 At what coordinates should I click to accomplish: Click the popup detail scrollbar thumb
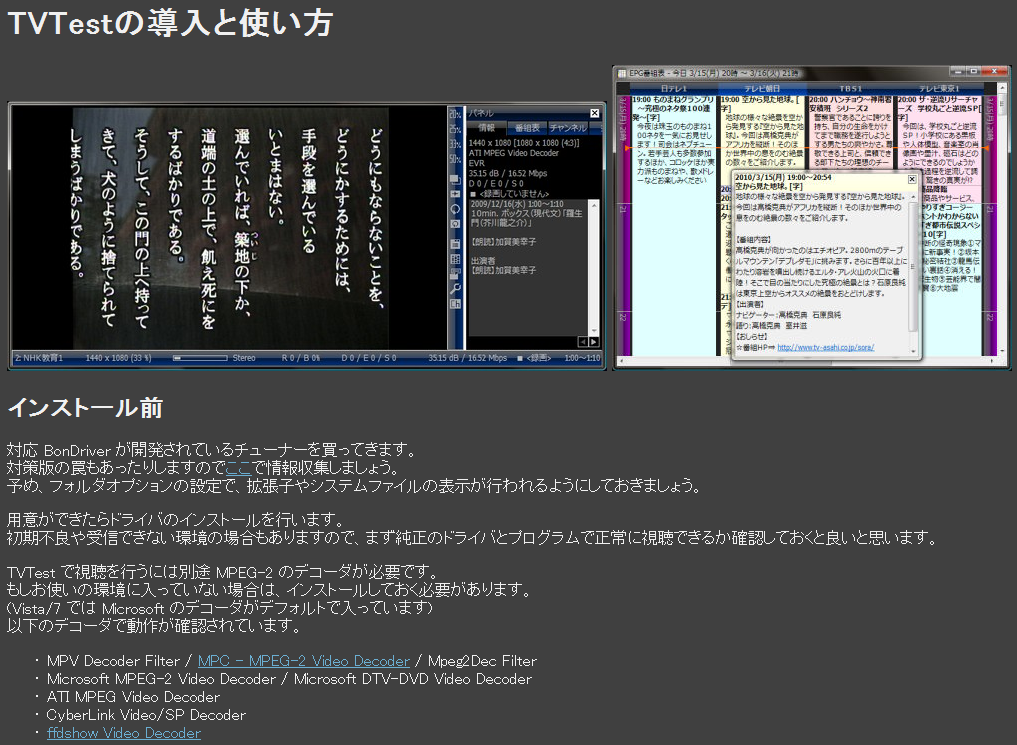pyautogui.click(x=913, y=266)
